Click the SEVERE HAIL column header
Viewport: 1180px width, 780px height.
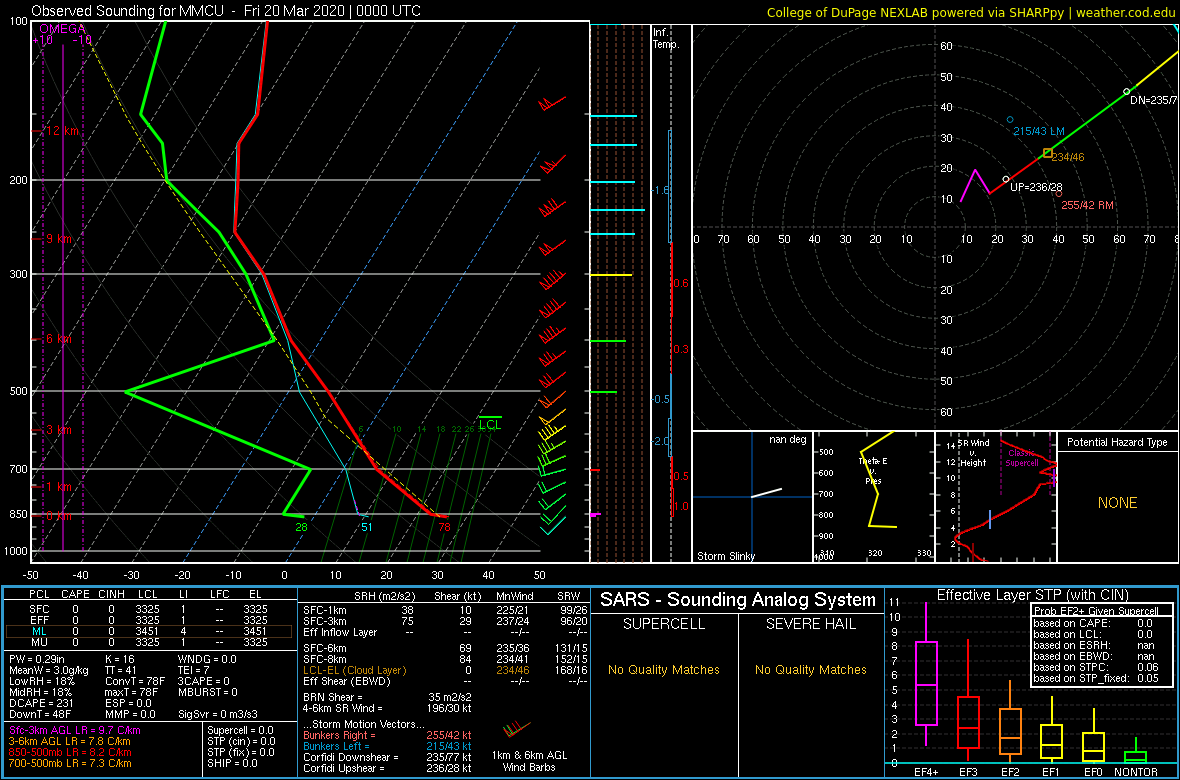(810, 626)
